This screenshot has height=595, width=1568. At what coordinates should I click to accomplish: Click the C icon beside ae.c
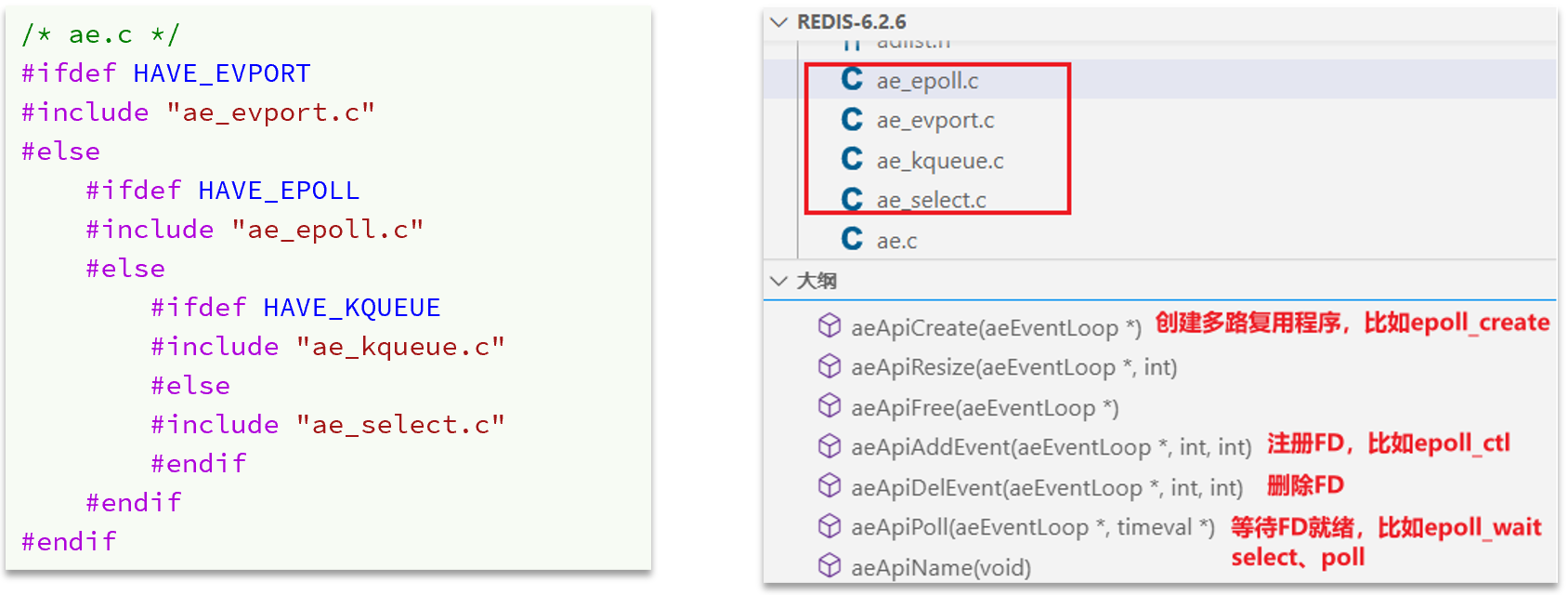click(x=852, y=240)
